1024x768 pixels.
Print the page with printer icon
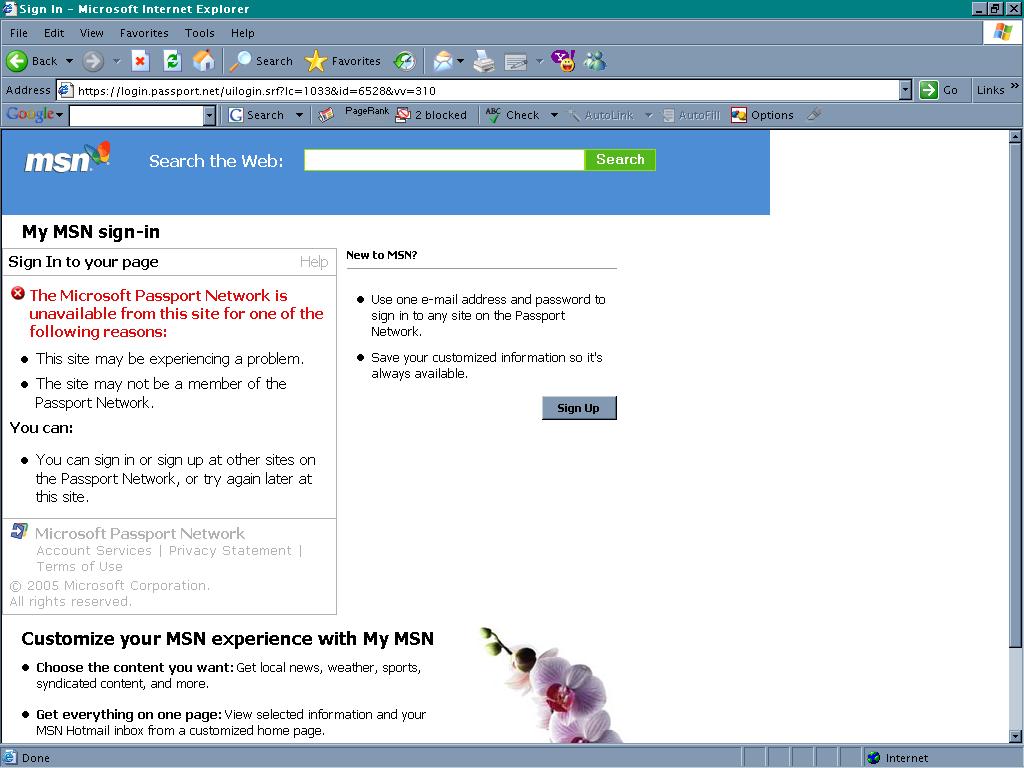pyautogui.click(x=484, y=61)
